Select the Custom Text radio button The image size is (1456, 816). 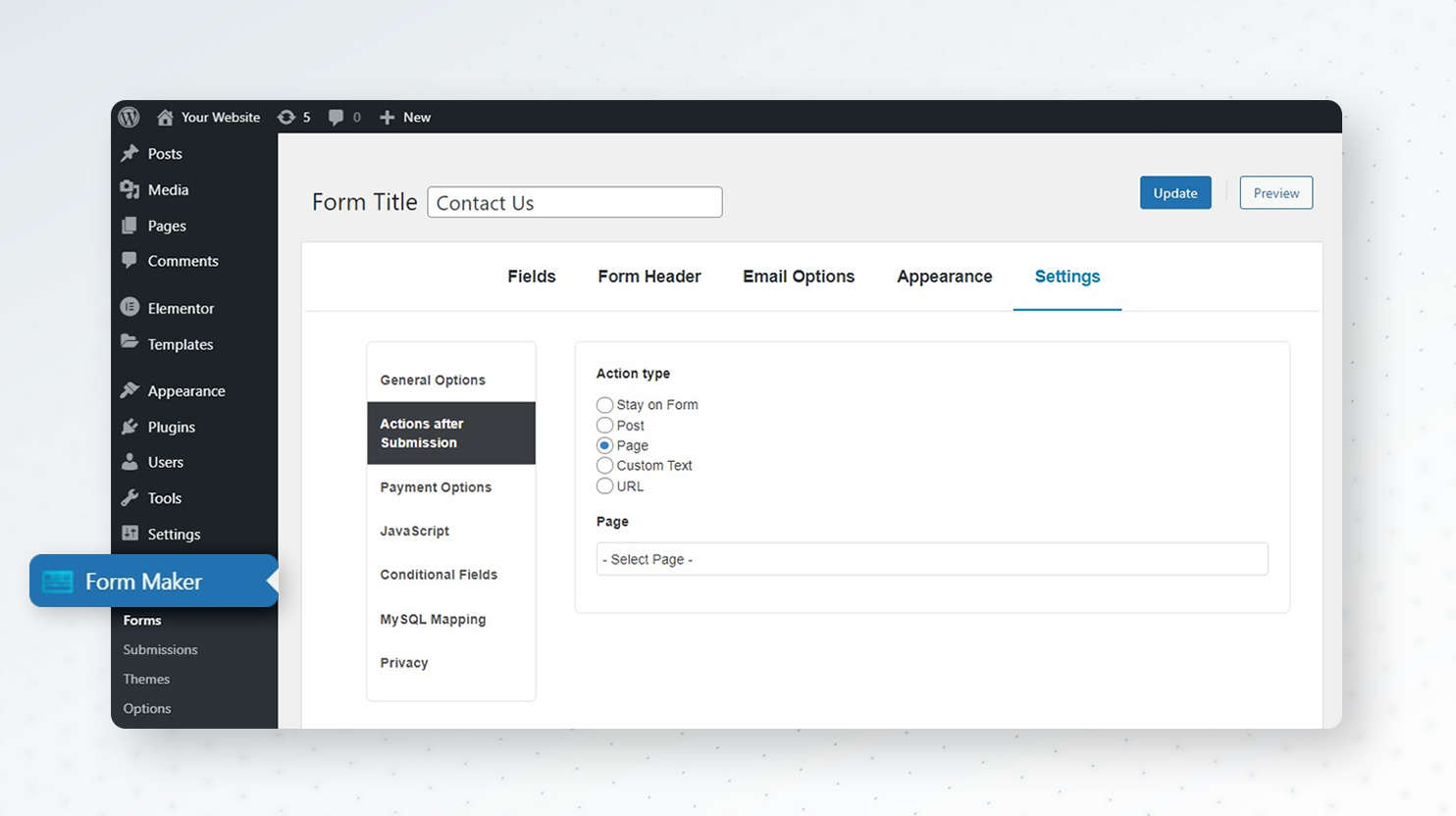(x=604, y=465)
